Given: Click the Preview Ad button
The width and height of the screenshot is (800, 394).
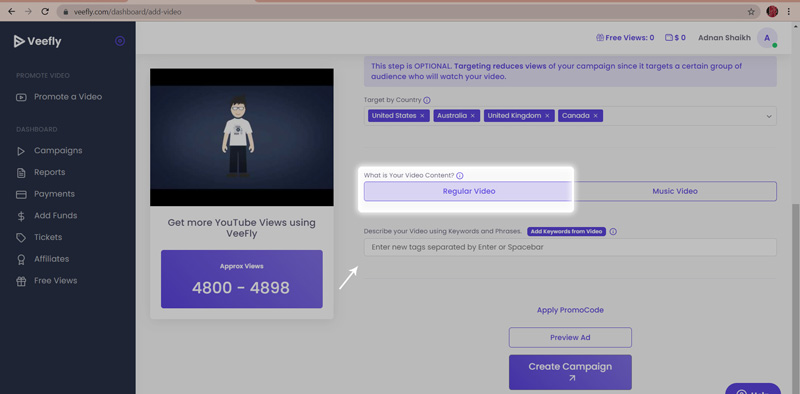Looking at the screenshot, I should (x=570, y=338).
